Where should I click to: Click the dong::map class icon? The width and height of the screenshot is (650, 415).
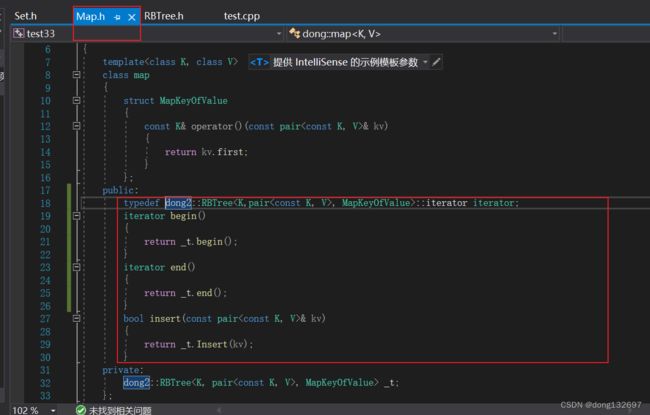tap(294, 33)
